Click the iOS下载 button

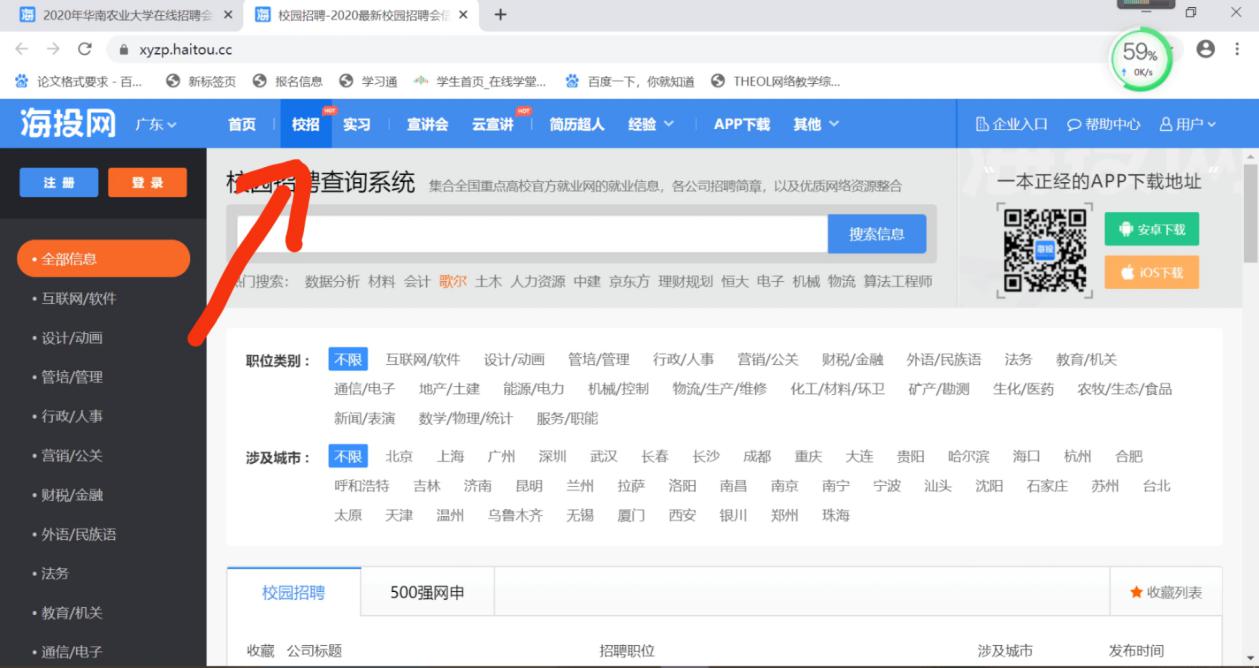pyautogui.click(x=1151, y=272)
